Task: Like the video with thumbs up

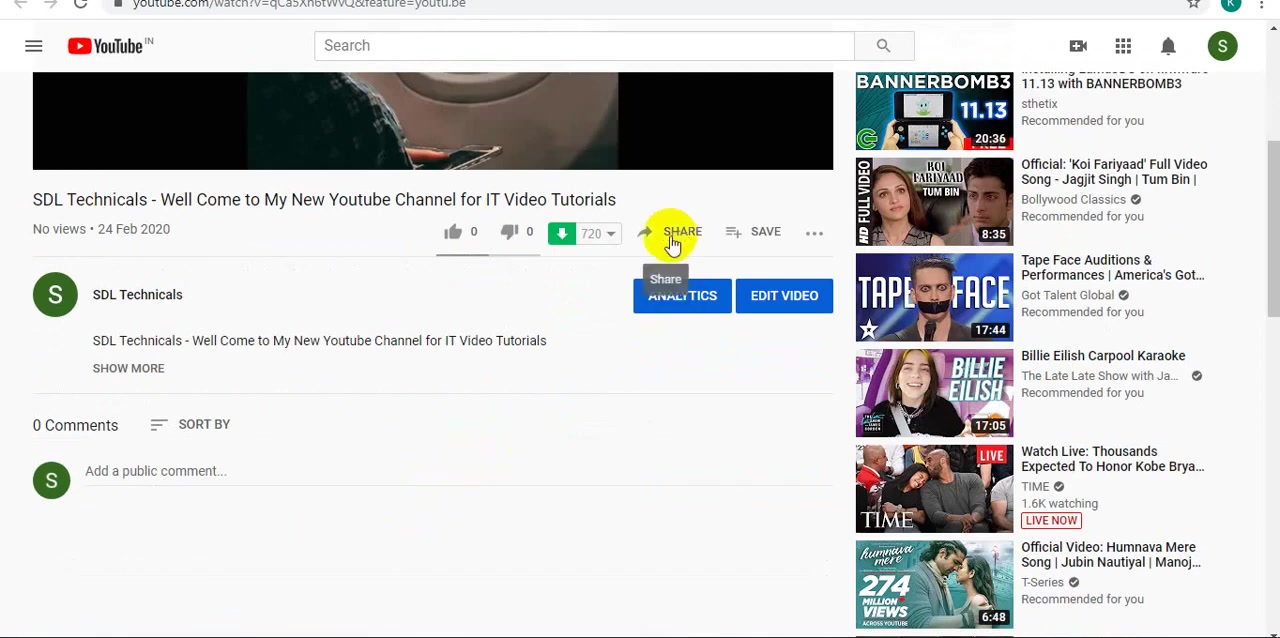Action: point(453,232)
